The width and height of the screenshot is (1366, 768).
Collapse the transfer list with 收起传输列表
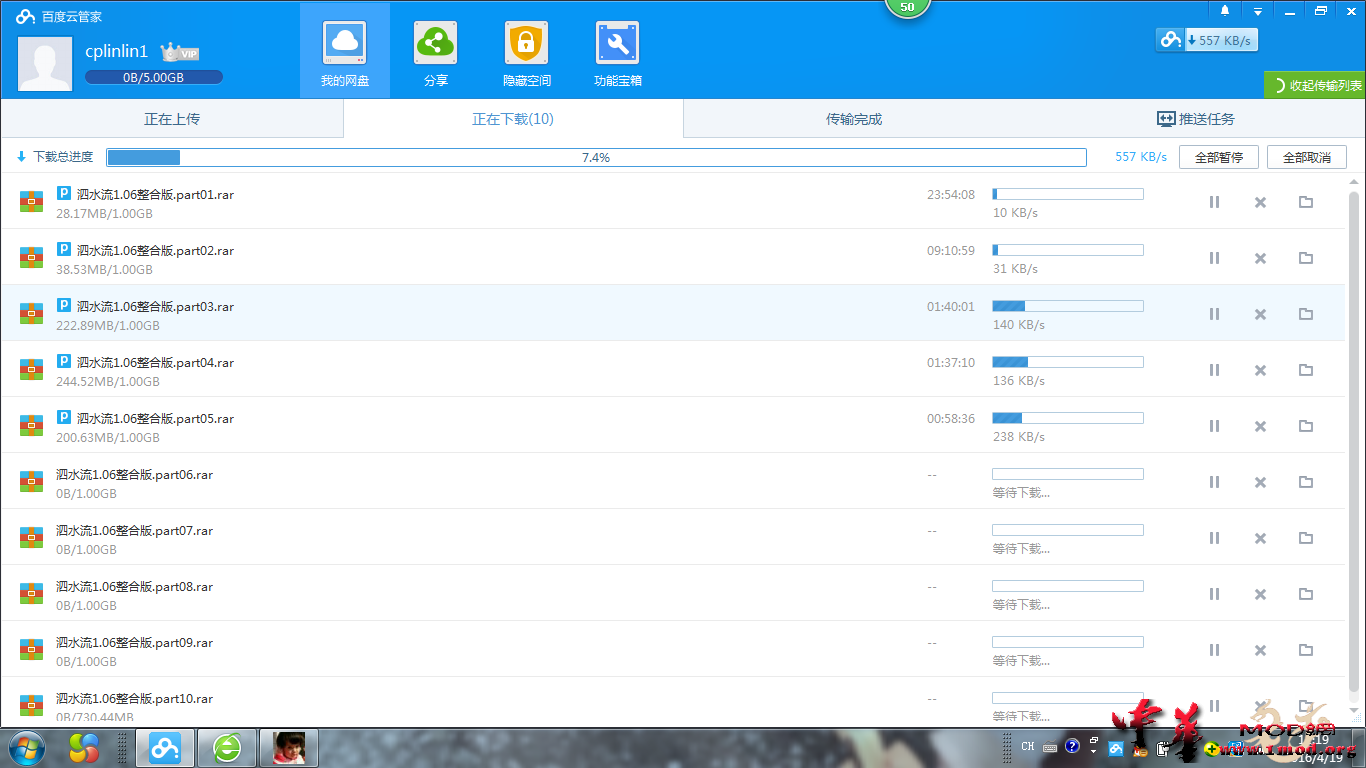coord(1316,85)
